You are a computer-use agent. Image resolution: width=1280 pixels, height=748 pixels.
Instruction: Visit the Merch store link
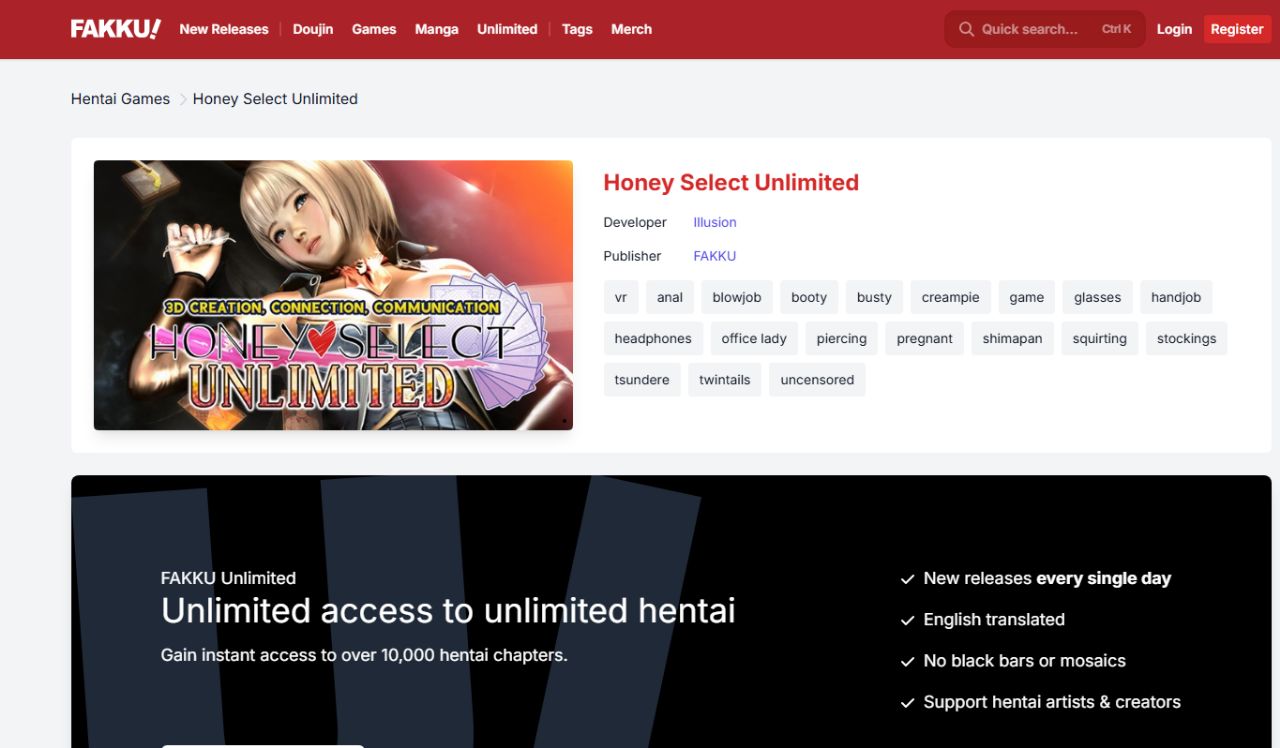[x=631, y=29]
